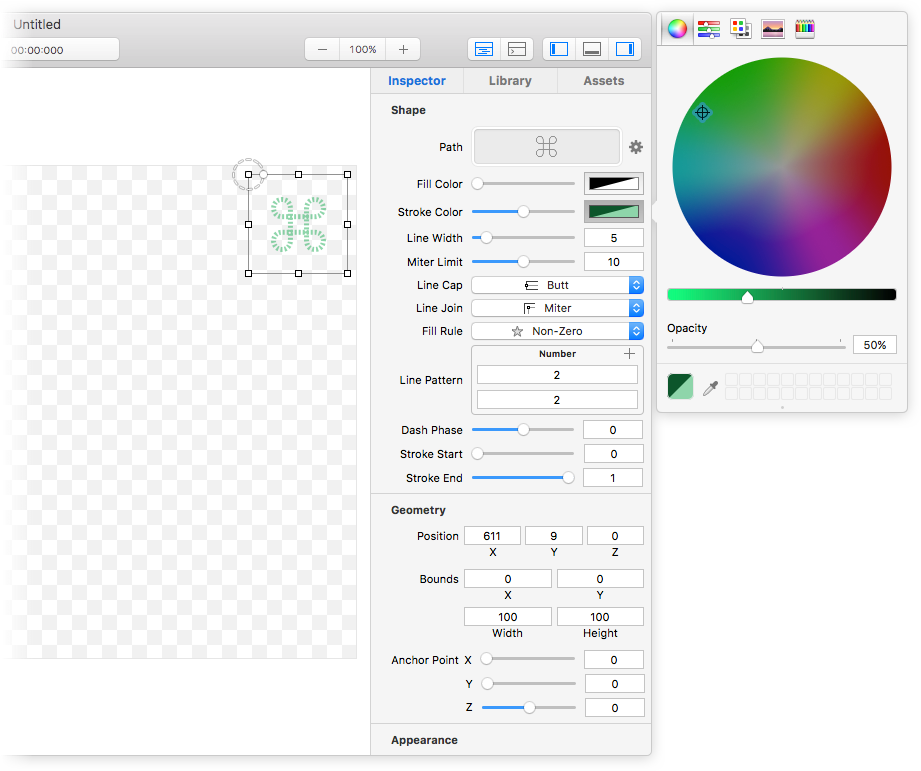Click the Opacity 50% field
This screenshot has width=921, height=771.
pyautogui.click(x=875, y=345)
